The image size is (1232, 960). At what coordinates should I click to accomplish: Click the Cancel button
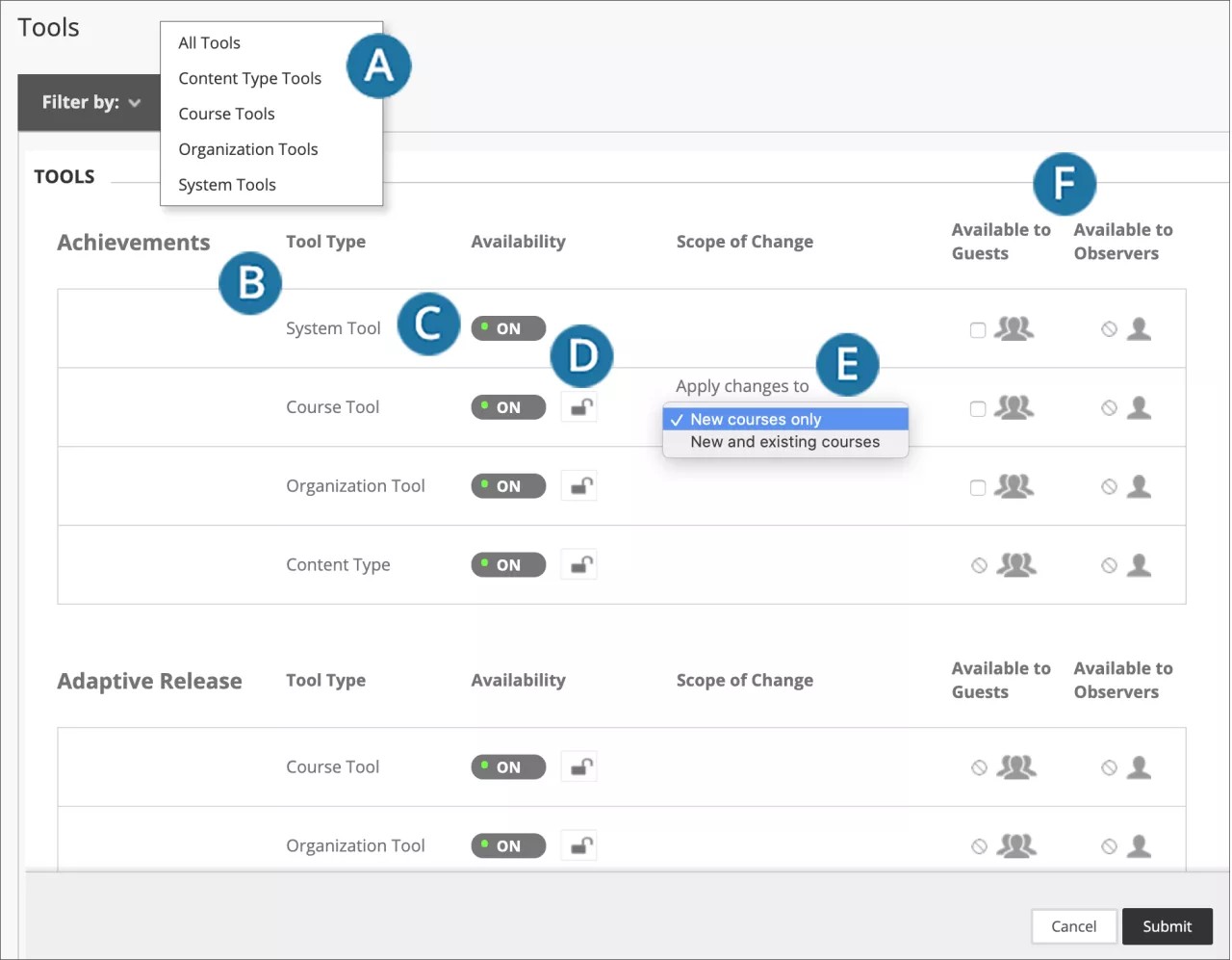[x=1073, y=925]
